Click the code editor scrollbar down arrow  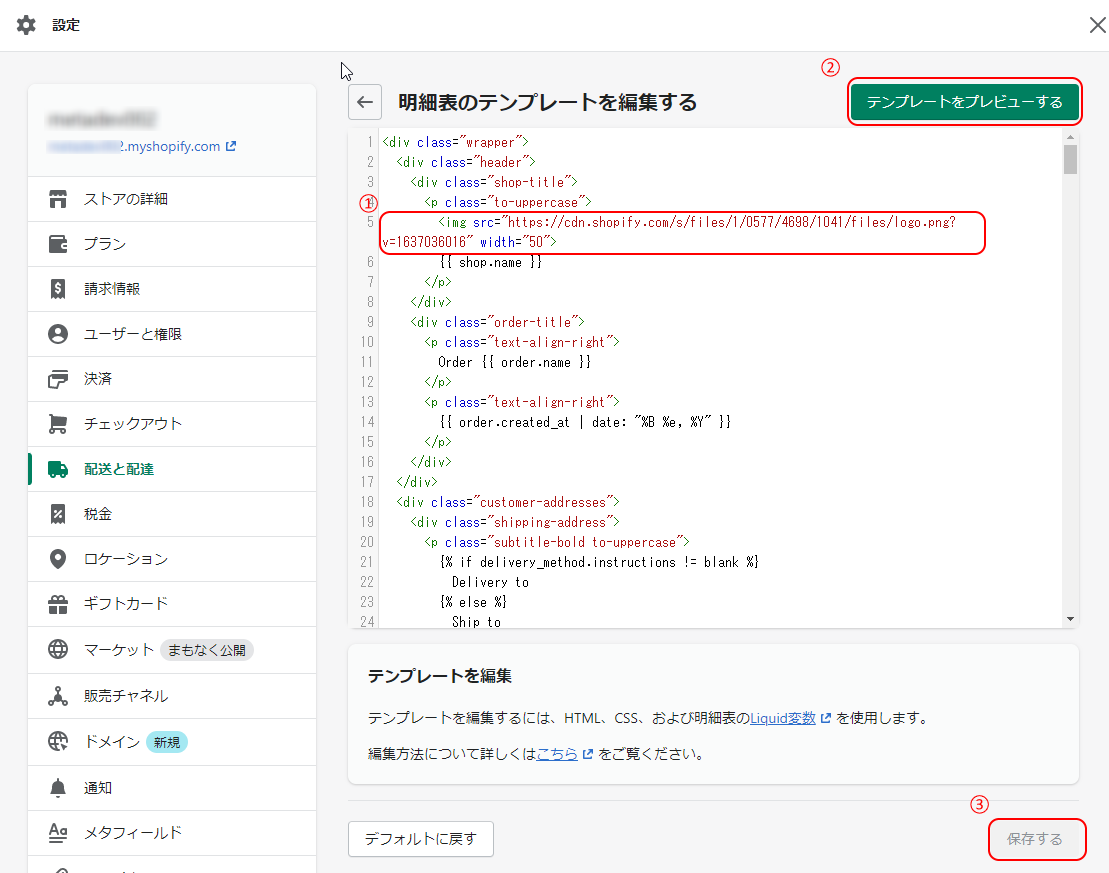1070,619
